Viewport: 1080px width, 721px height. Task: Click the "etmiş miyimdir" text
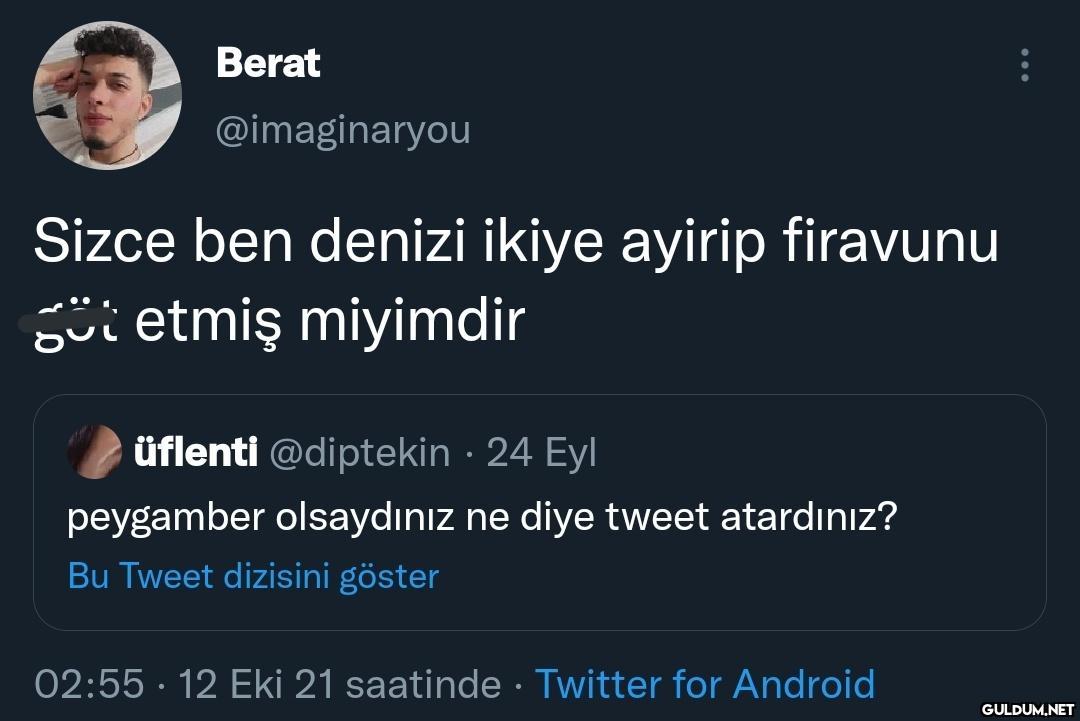point(330,321)
